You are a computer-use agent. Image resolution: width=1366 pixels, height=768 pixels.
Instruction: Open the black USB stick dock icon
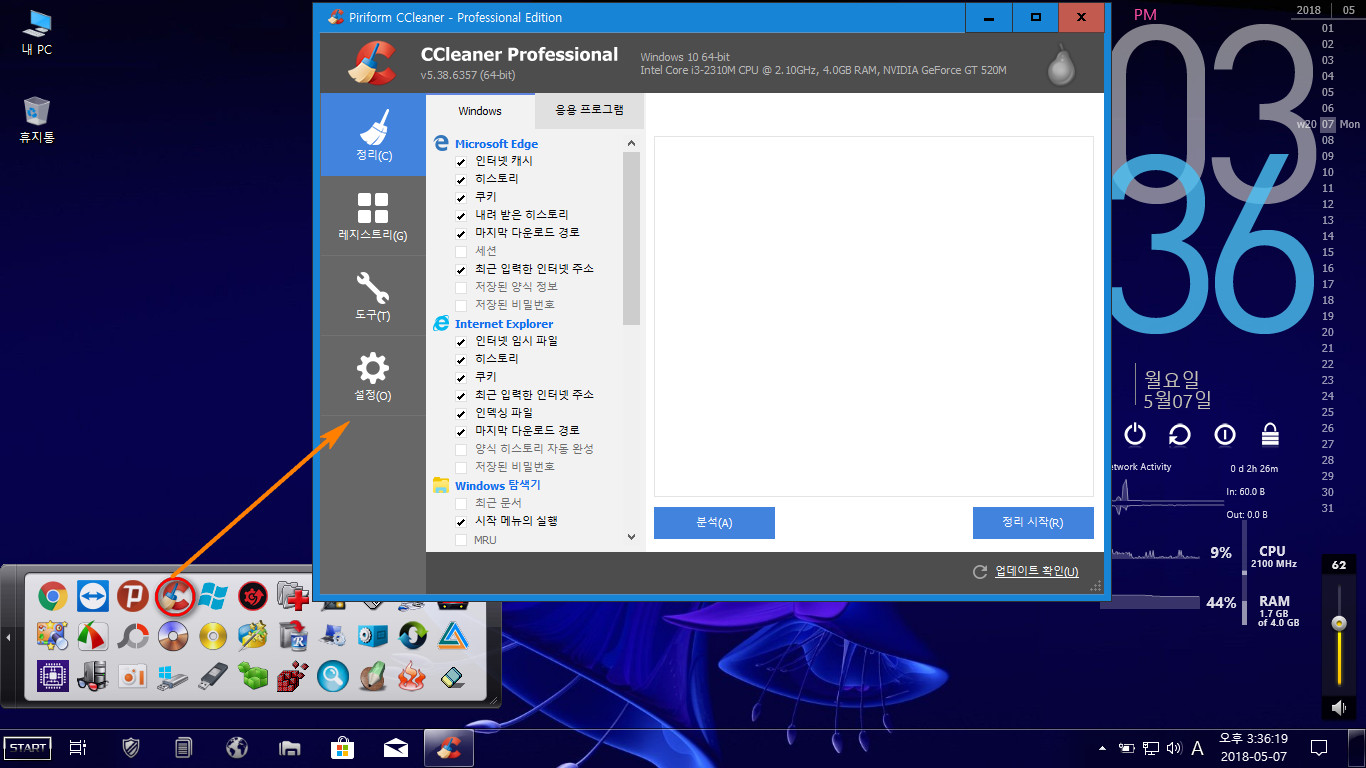[x=213, y=676]
